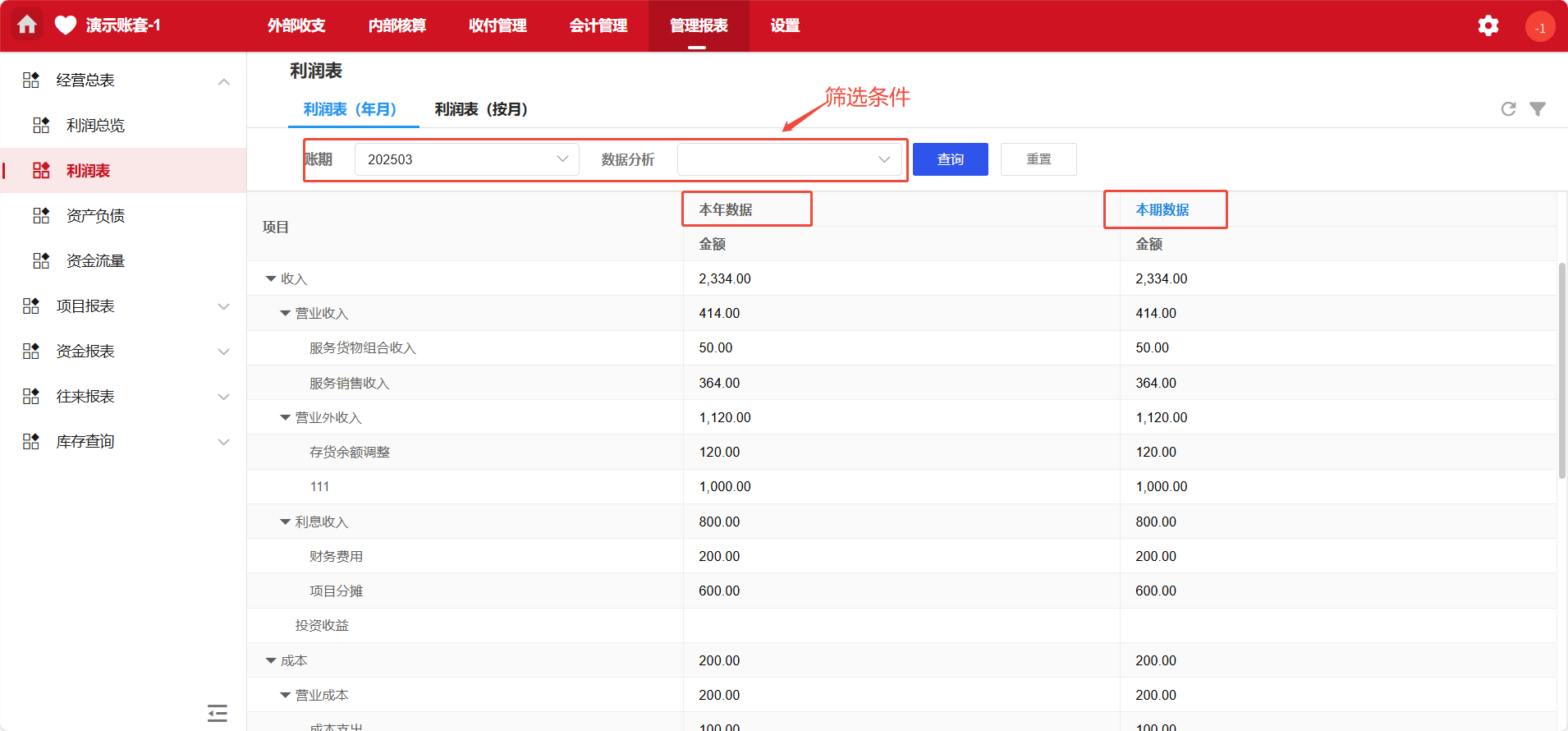Click the filter funnel icon
The image size is (1568, 731).
pyautogui.click(x=1538, y=109)
